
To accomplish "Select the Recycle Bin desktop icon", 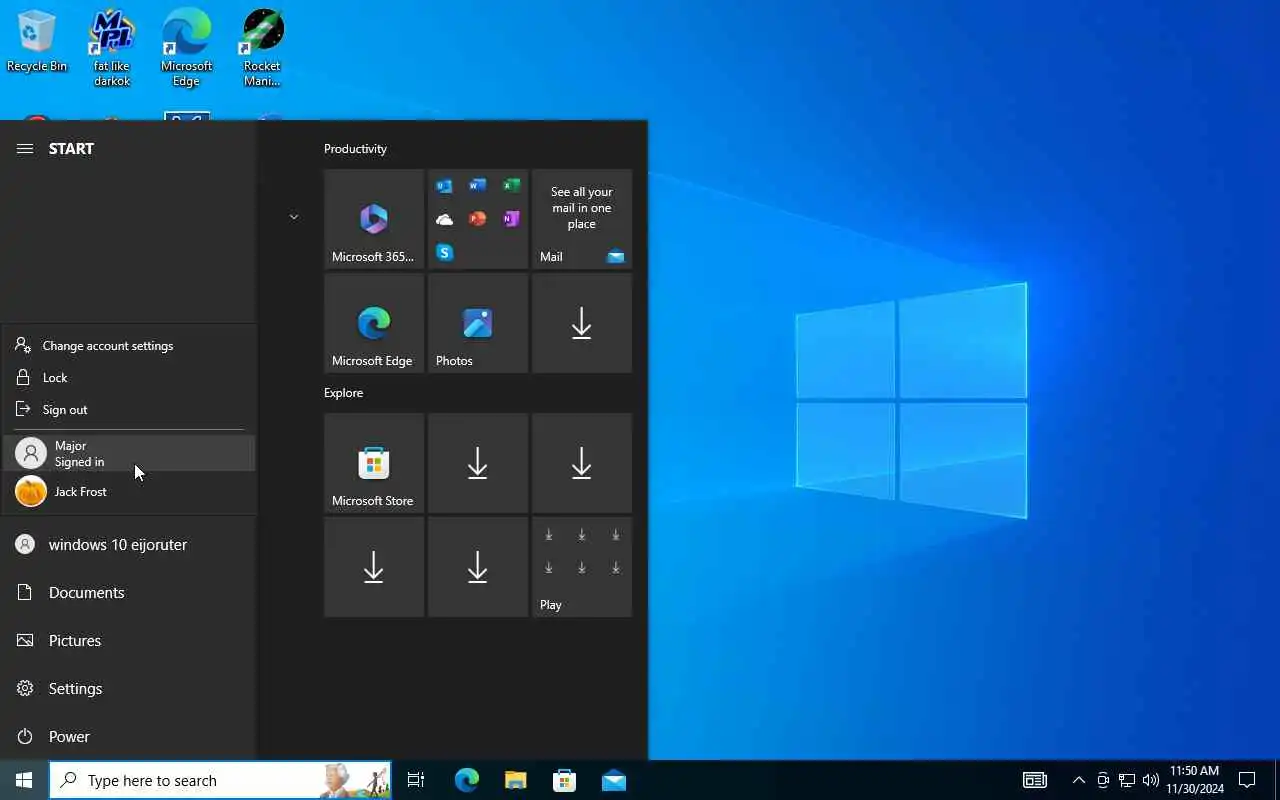I will 37,42.
